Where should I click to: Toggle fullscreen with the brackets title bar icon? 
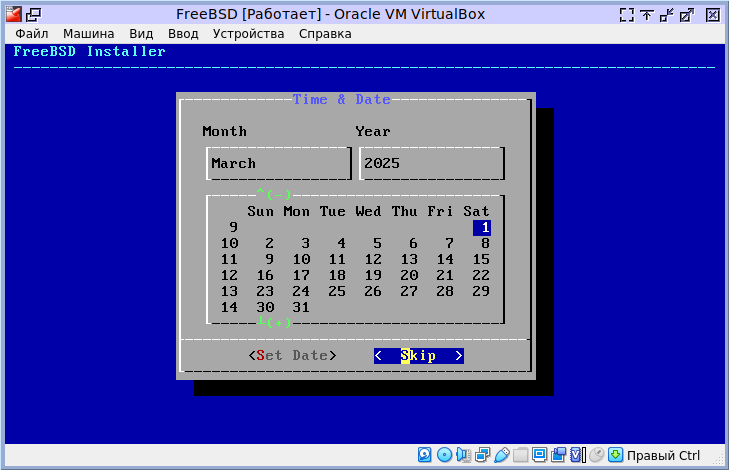click(626, 15)
